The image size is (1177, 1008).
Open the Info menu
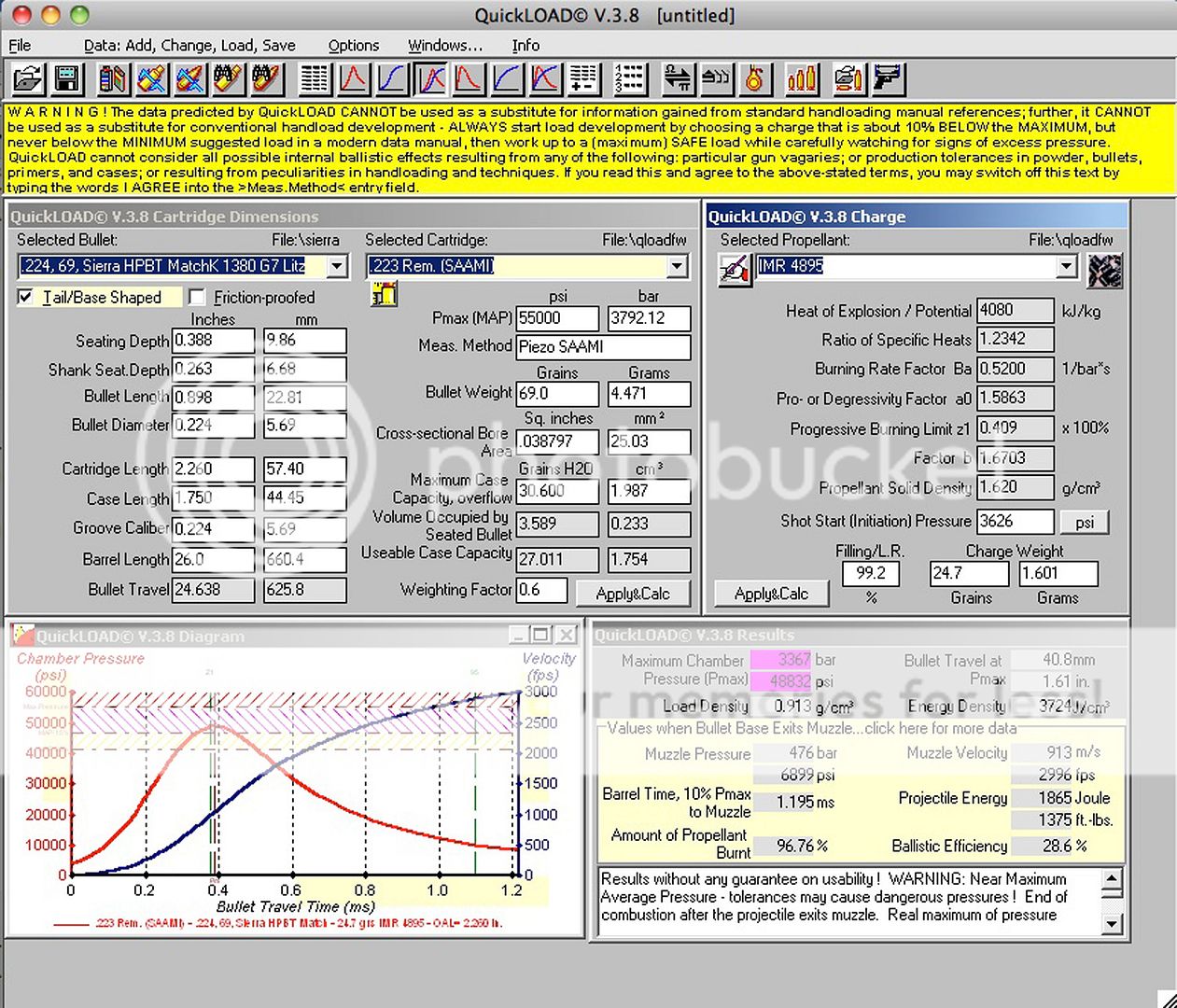[525, 45]
